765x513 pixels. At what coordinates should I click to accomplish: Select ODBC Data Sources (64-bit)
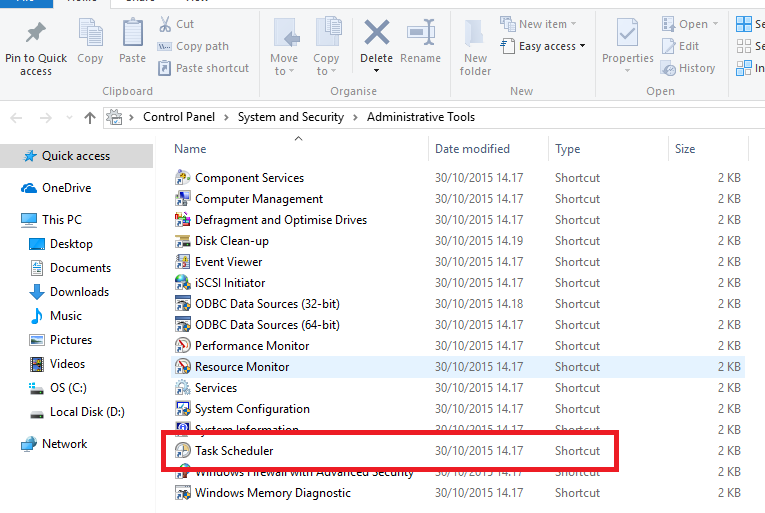(x=267, y=325)
